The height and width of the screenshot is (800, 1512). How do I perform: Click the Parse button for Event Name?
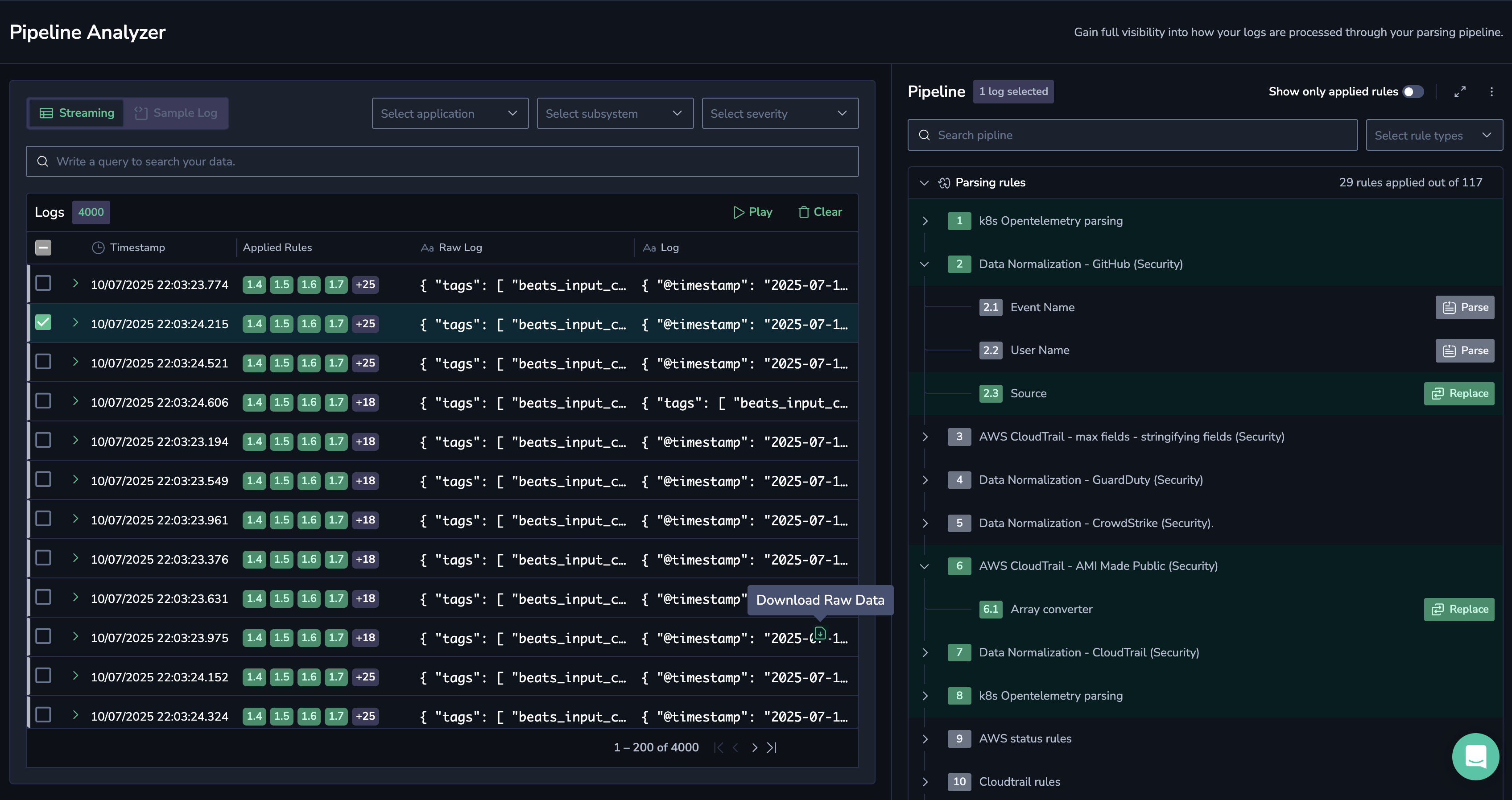tap(1465, 307)
